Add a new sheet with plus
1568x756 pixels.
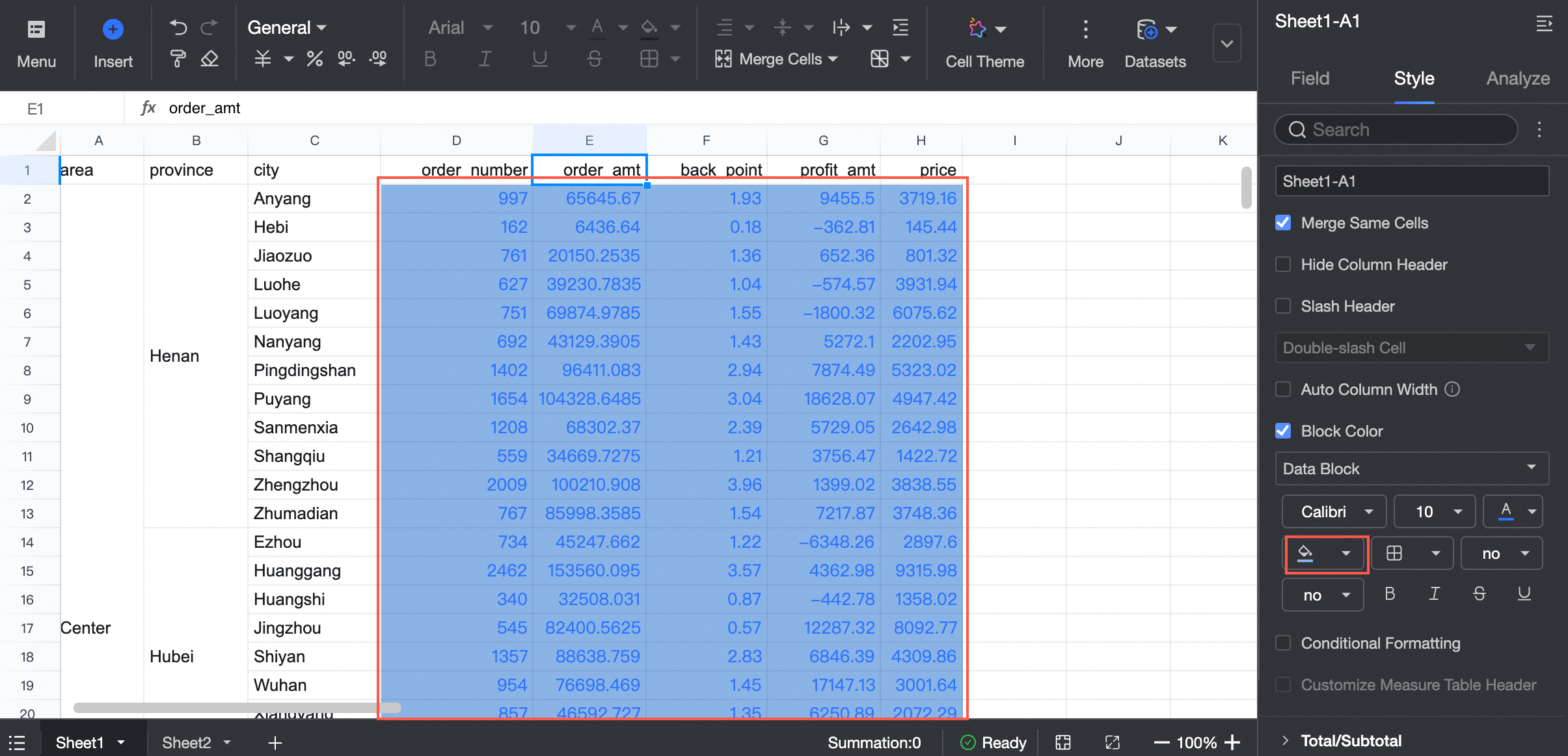click(x=275, y=742)
